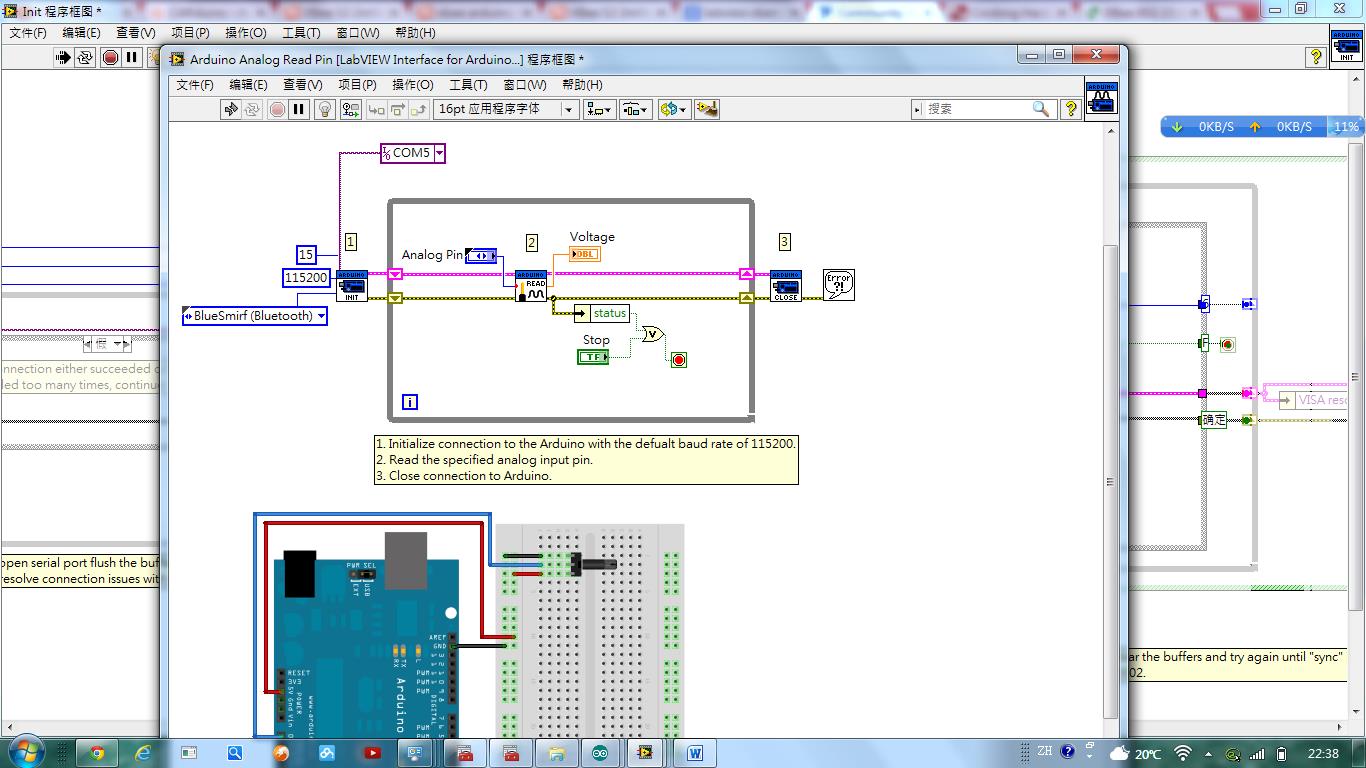The height and width of the screenshot is (768, 1366).
Task: Click the loop iteration terminal i
Action: coord(410,402)
